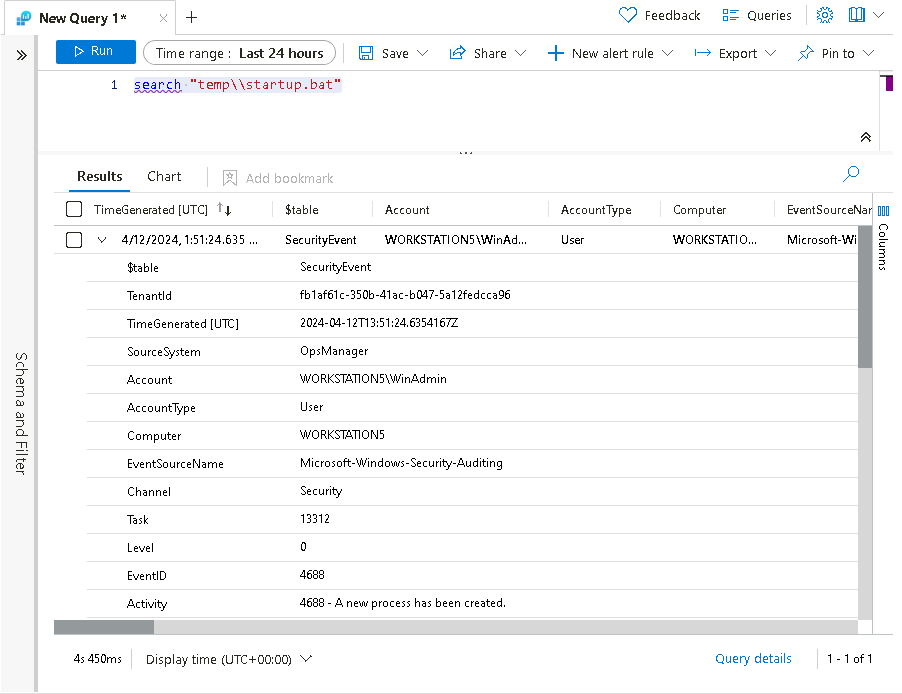902x694 pixels.
Task: Sort by TimeGenerated arrows icon
Action: 224,209
